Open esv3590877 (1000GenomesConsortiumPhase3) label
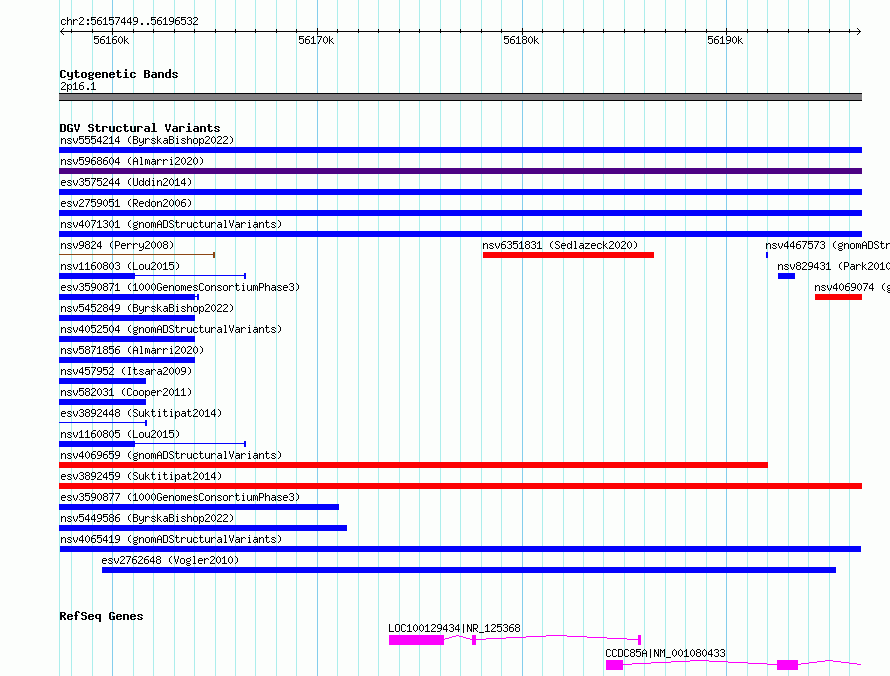This screenshot has height=676, width=890. point(180,497)
